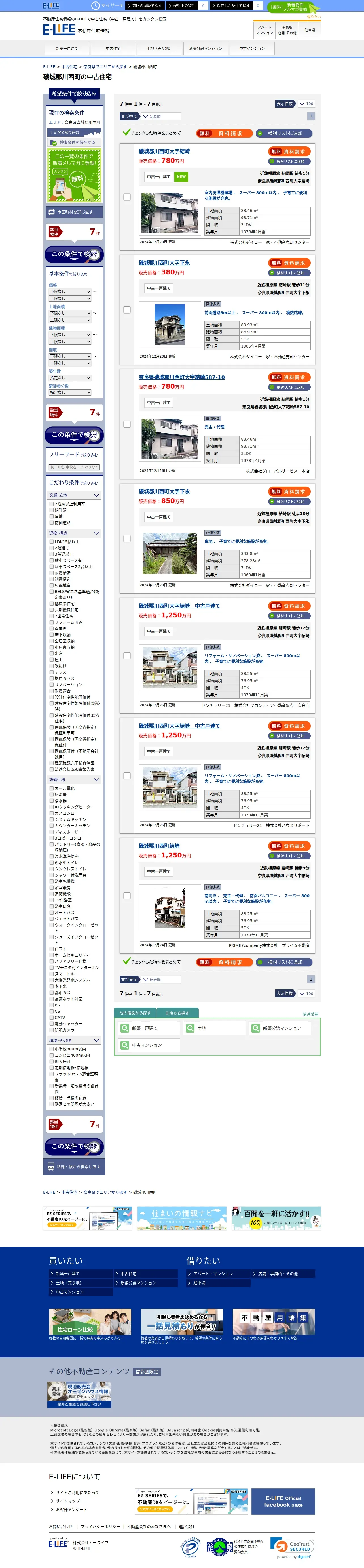The height and width of the screenshot is (1568, 364).
Task: Check the 380万円 listing checkbox
Action: 127,310
